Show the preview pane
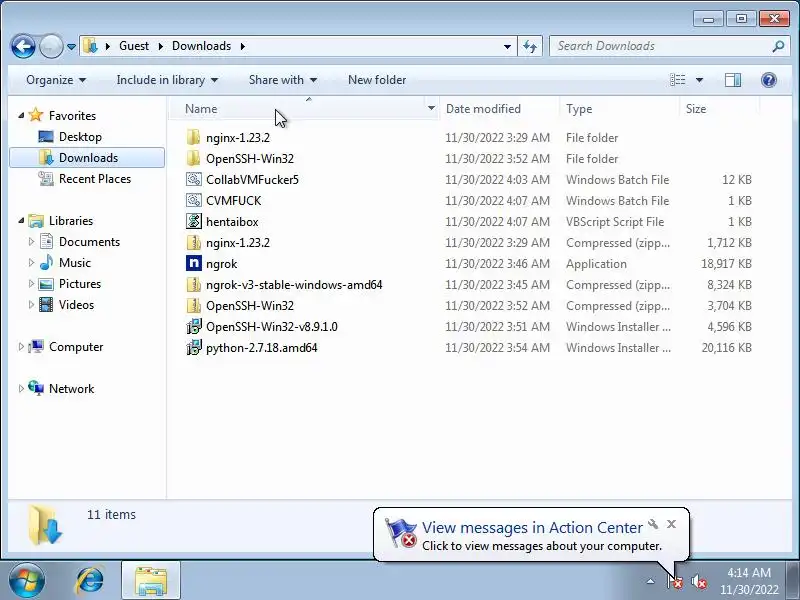This screenshot has width=800, height=600. pyautogui.click(x=733, y=80)
